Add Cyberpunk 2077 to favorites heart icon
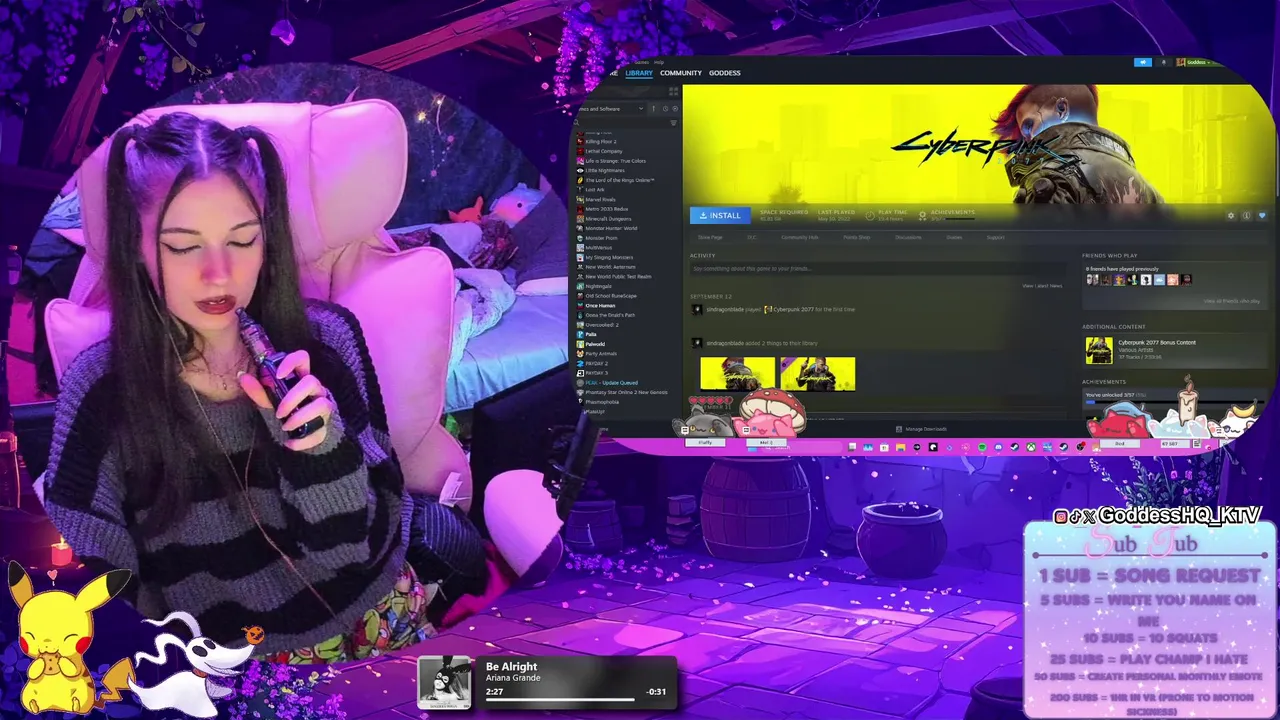This screenshot has width=1280, height=720. point(1261,216)
